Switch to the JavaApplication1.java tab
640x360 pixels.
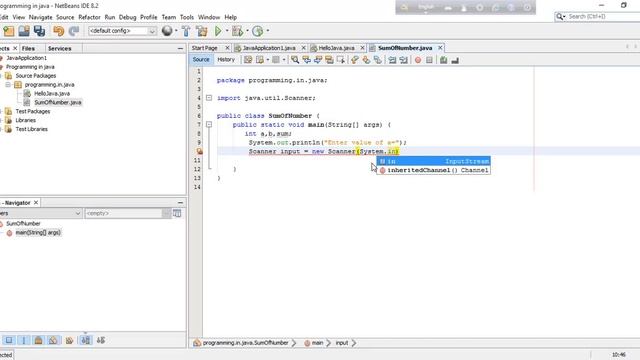point(269,48)
